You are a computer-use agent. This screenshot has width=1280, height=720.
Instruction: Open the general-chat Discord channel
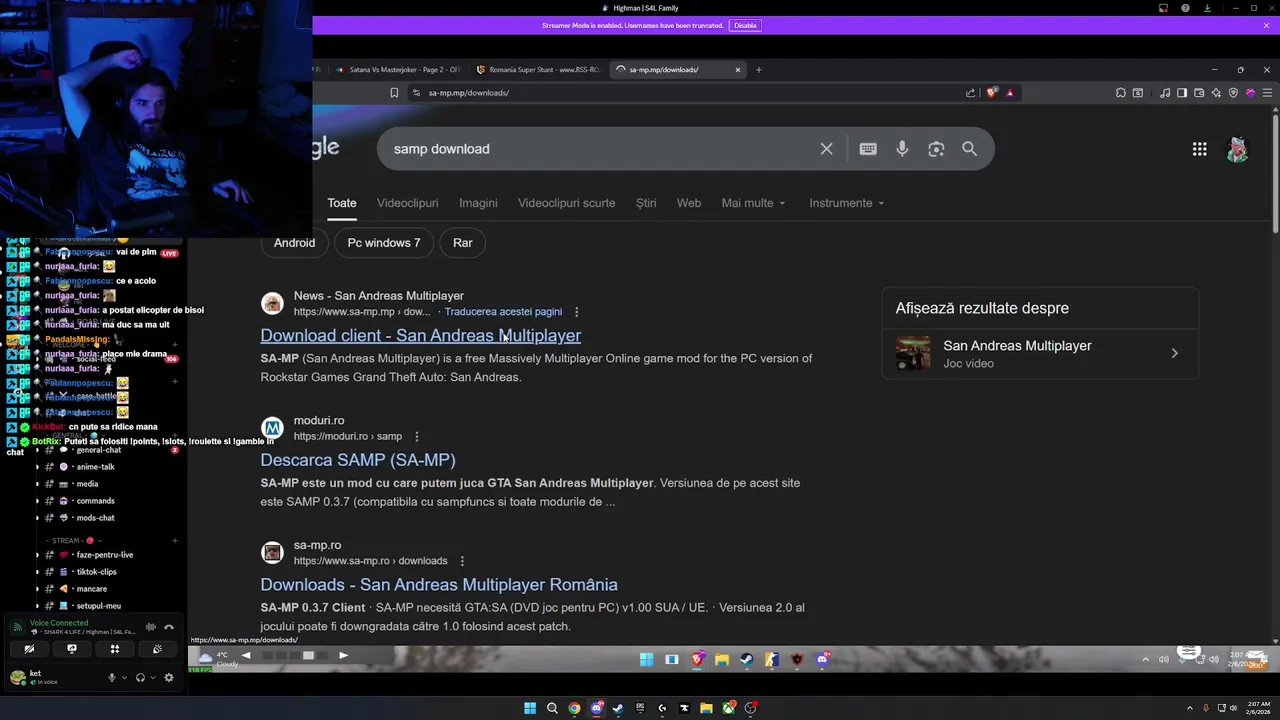98,450
